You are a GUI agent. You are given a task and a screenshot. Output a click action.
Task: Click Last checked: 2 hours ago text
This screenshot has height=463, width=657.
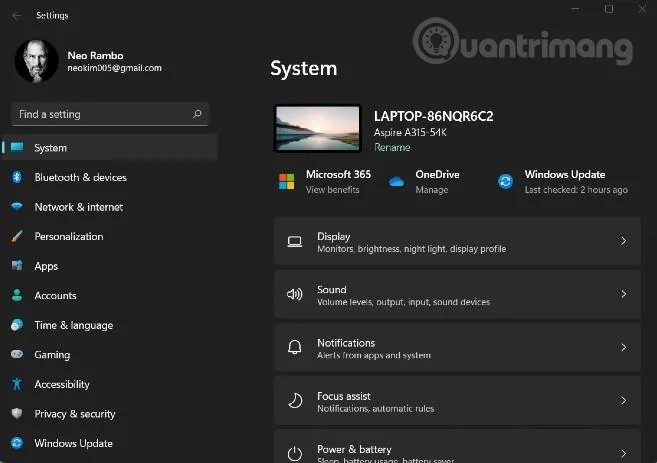coord(576,190)
